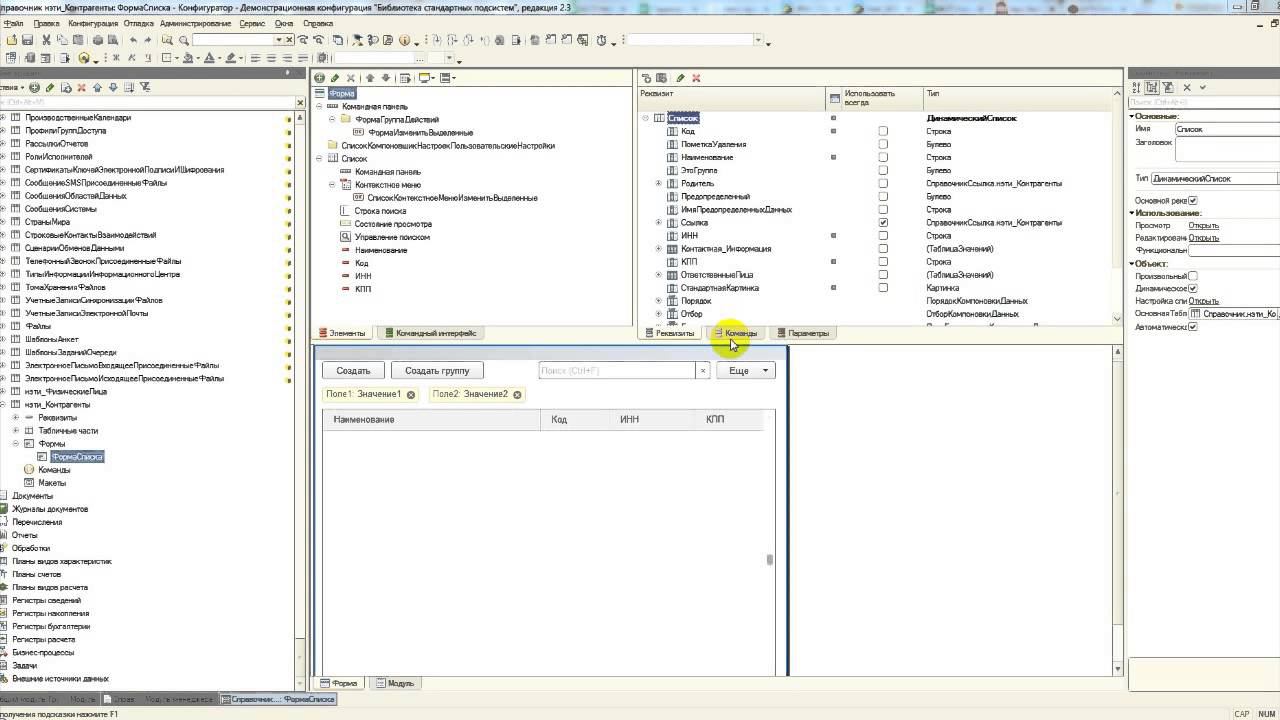Toggle 'use always' checkbox for ИНН attribute
The width and height of the screenshot is (1280, 720).
[883, 235]
